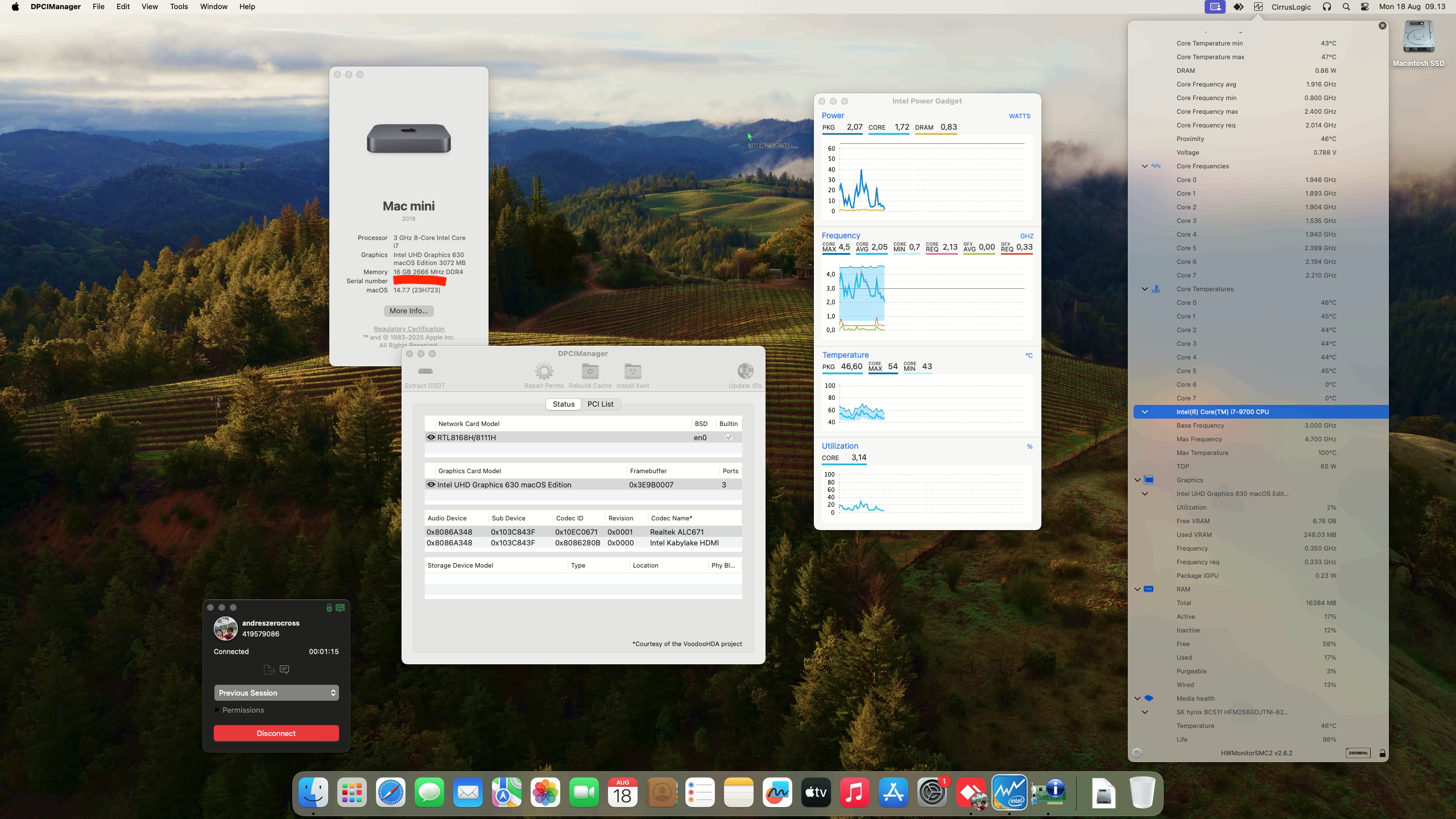Click the Rebuild Cache toolbar icon

(590, 371)
